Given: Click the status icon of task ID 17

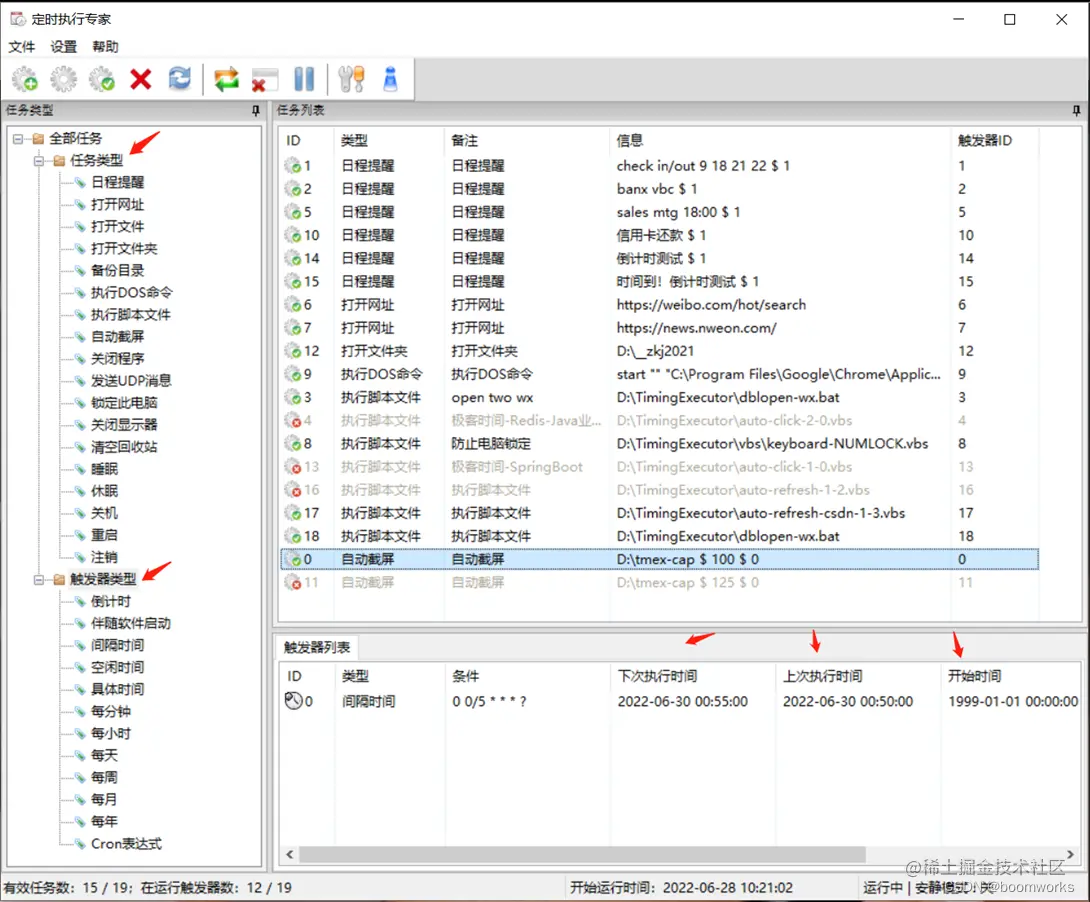Looking at the screenshot, I should point(293,514).
